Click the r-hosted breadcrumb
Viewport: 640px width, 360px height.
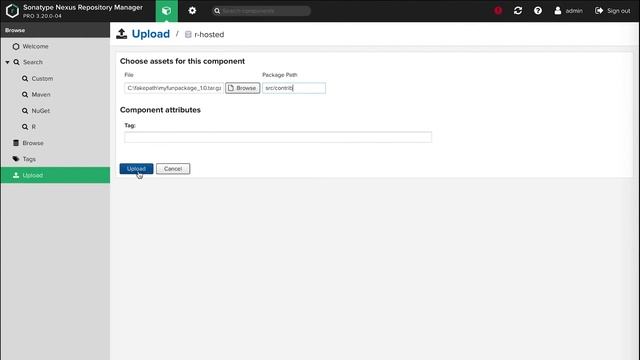pos(209,35)
